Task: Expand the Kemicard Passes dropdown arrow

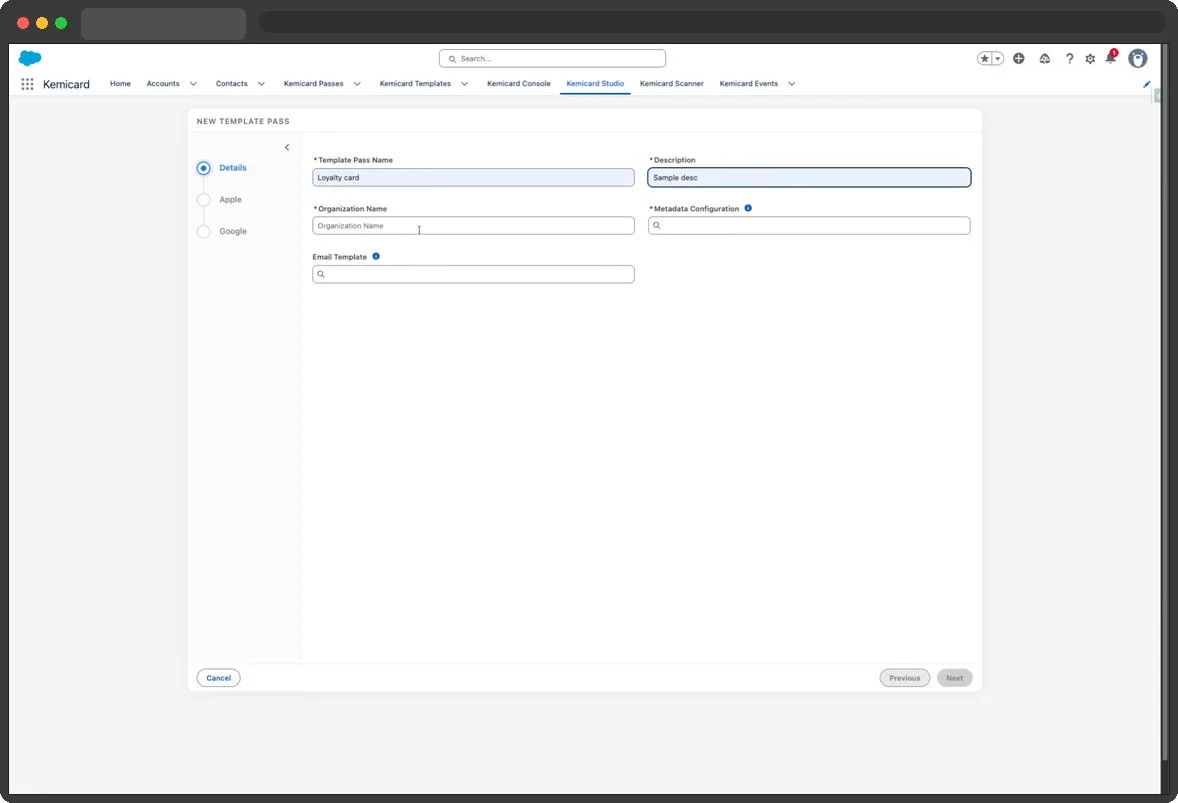Action: [x=357, y=84]
